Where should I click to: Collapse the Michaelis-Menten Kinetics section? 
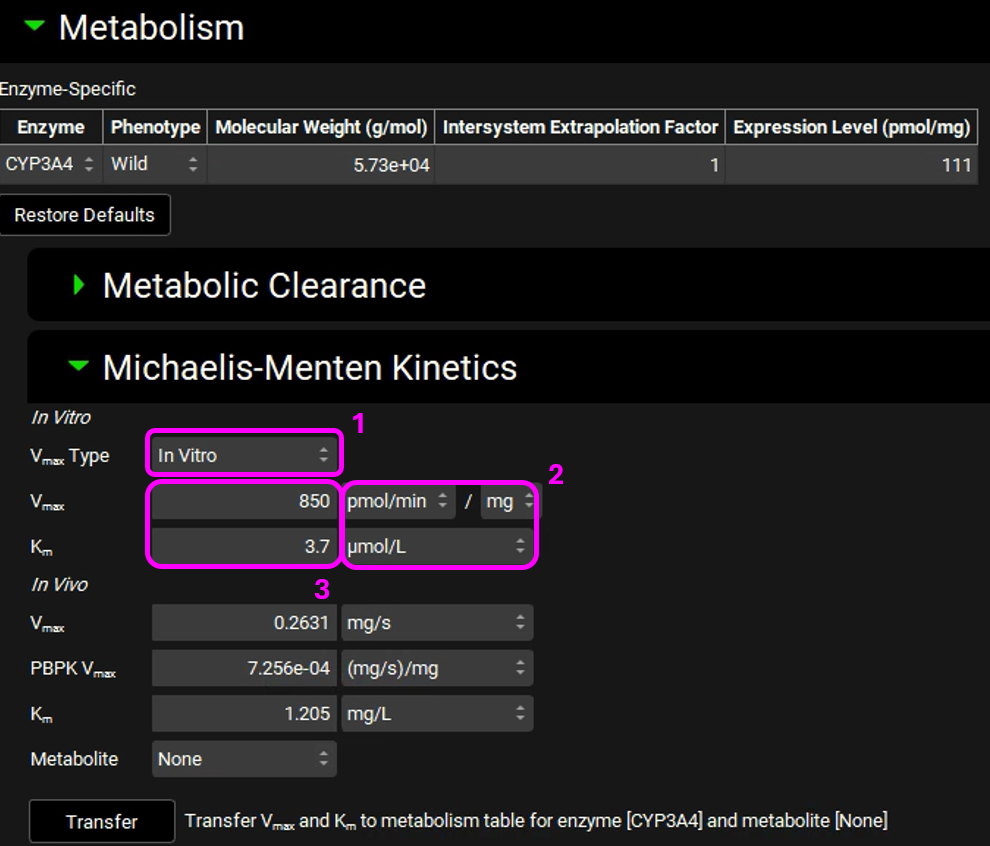point(78,367)
